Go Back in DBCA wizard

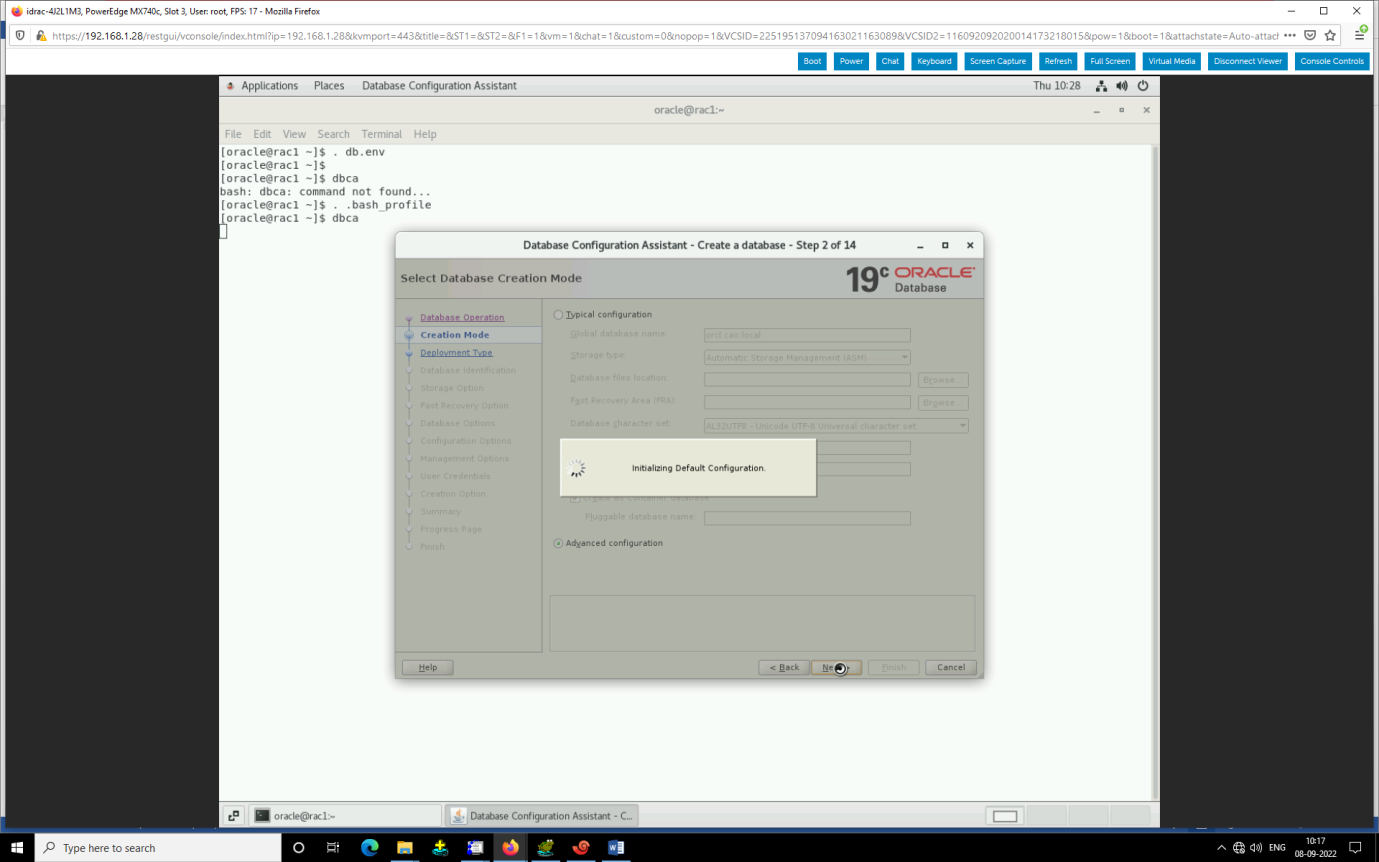(784, 667)
